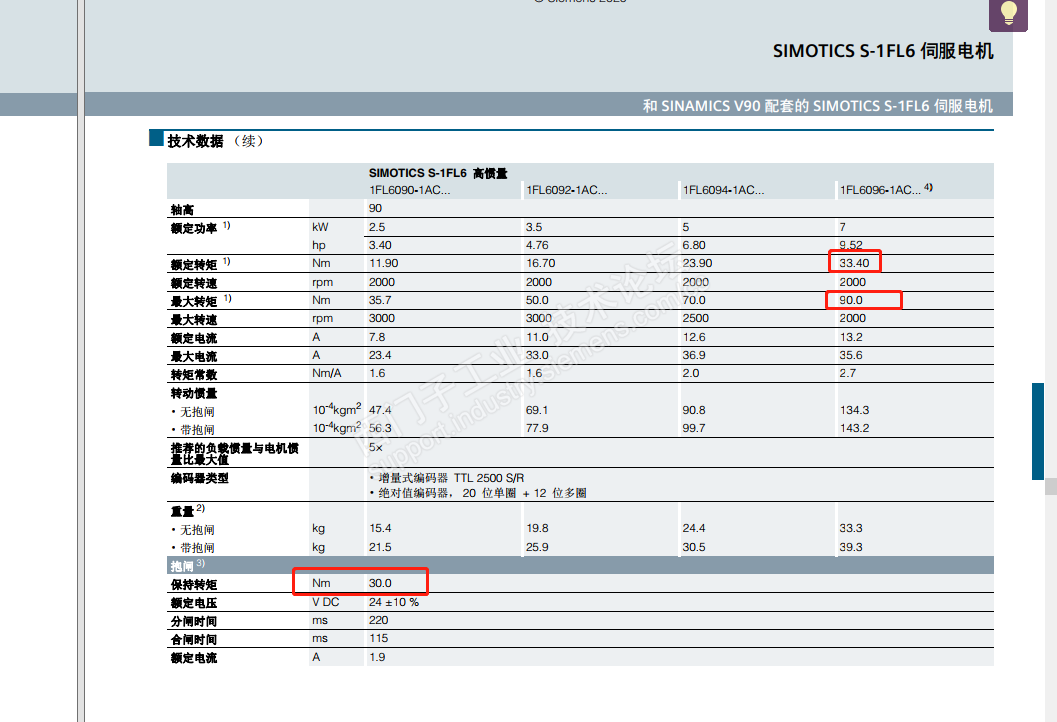The width and height of the screenshot is (1057, 722).
Task: Click the rated power value "4.76" hp
Action: 537,245
